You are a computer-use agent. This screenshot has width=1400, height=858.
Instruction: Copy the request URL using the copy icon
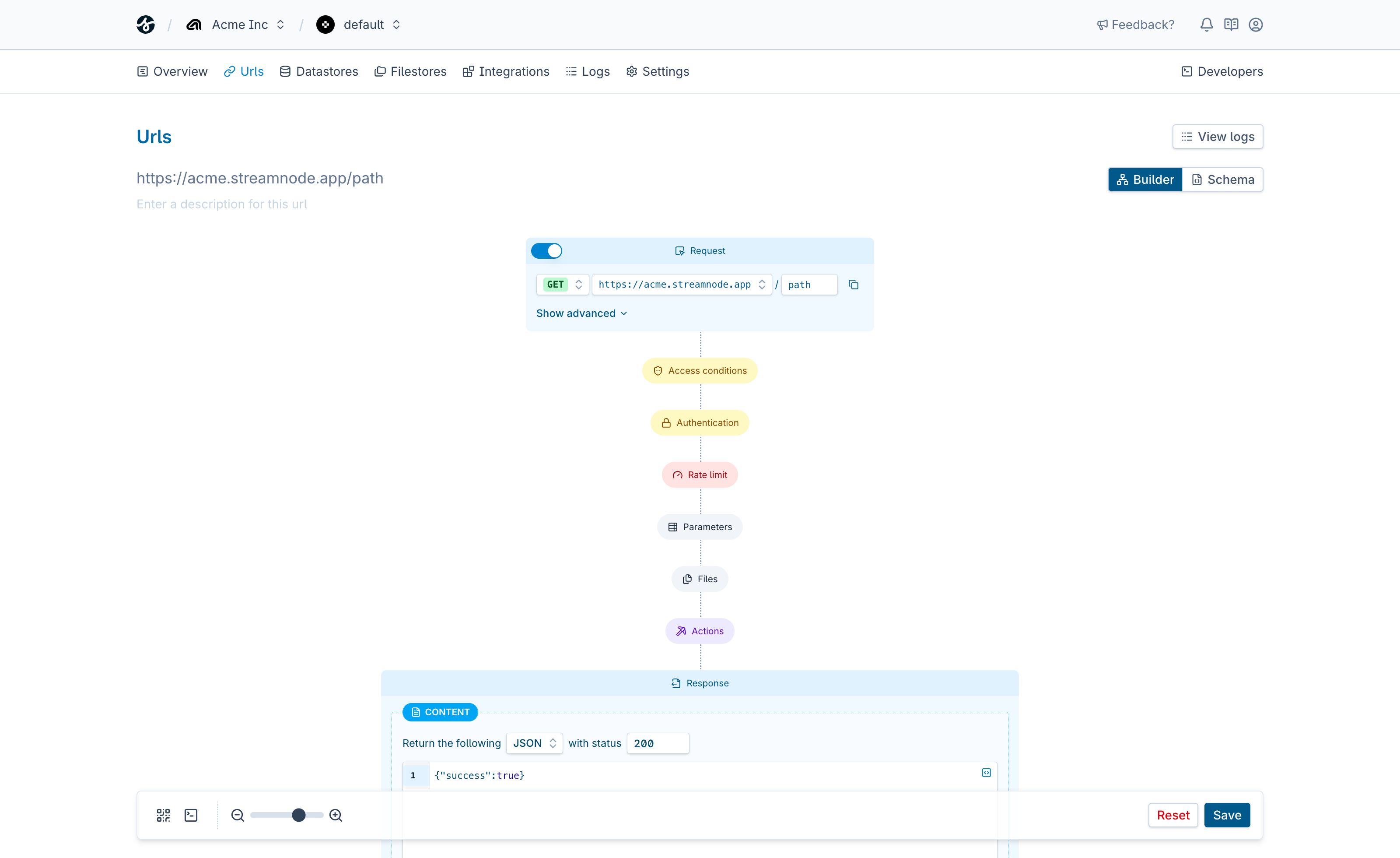pyautogui.click(x=854, y=284)
